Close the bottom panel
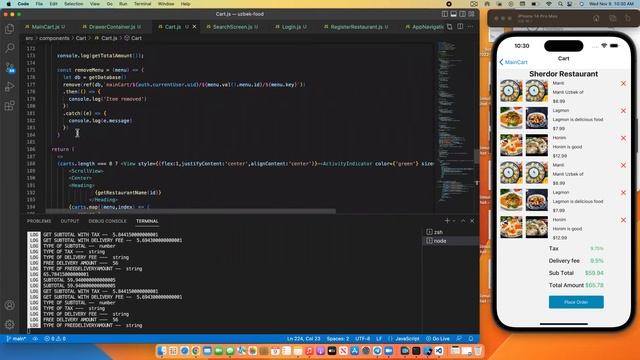640x360 pixels. (472, 221)
